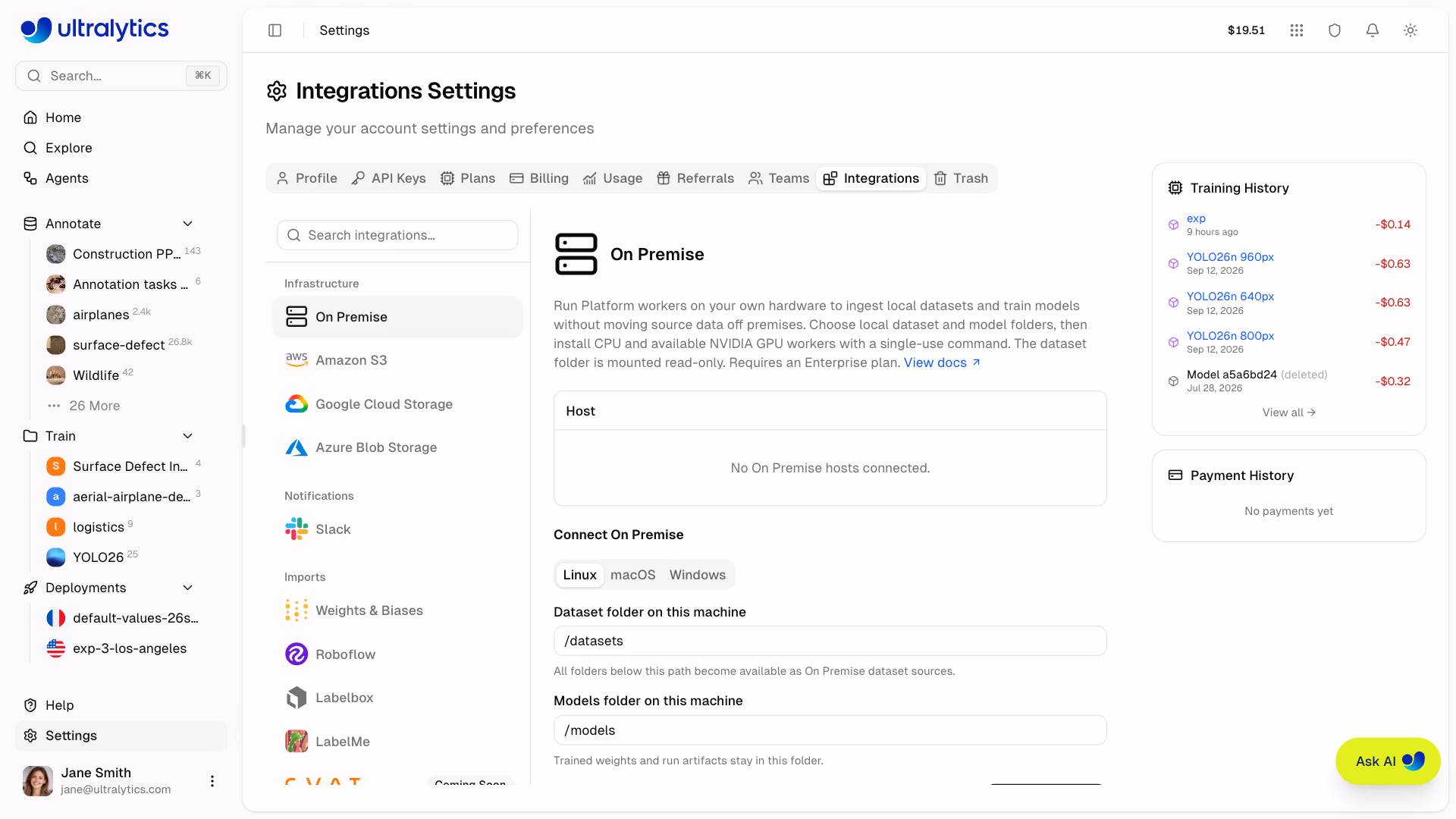The width and height of the screenshot is (1456, 819).
Task: Select the LabelMe import
Action: click(397, 742)
